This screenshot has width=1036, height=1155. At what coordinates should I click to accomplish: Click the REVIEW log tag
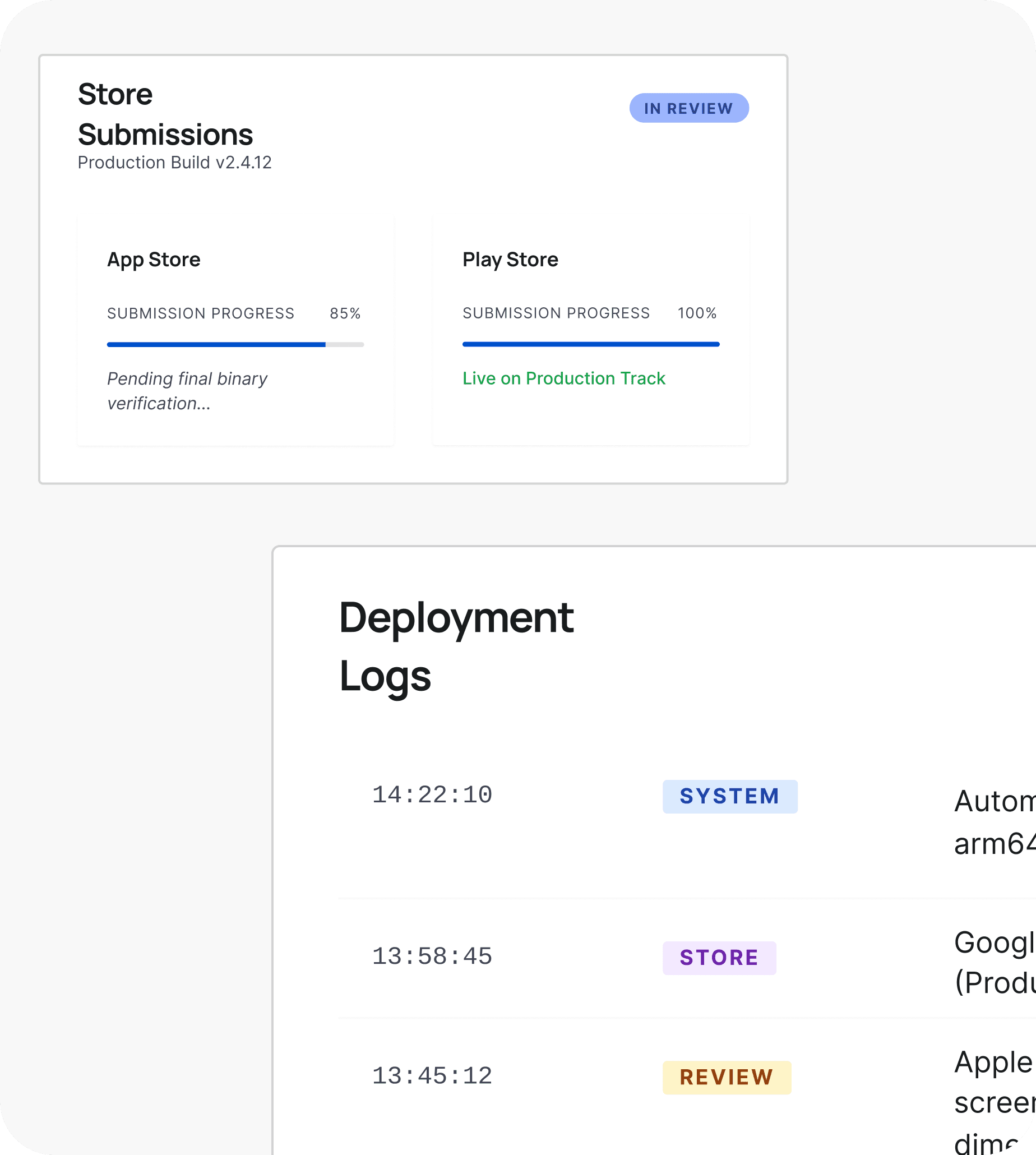(727, 1078)
